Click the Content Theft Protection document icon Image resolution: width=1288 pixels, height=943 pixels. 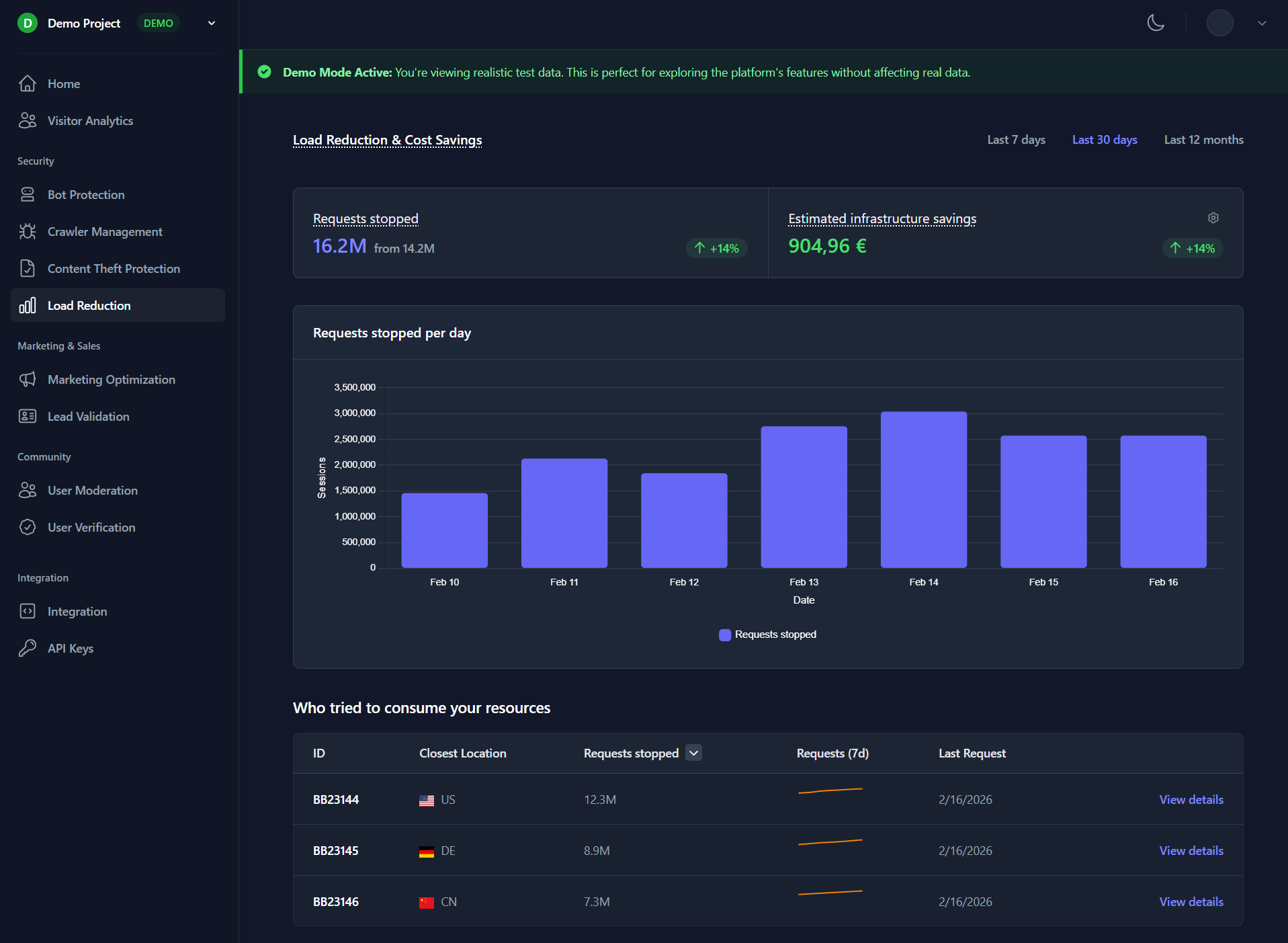[28, 269]
